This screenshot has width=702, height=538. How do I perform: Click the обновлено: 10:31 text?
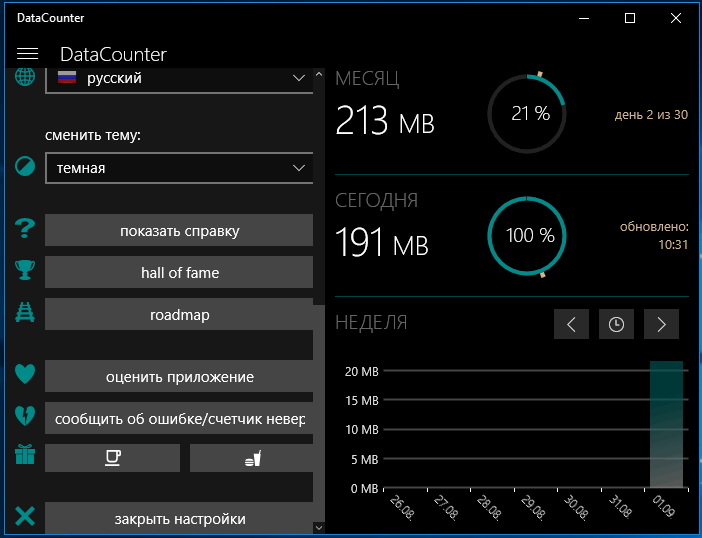point(654,235)
